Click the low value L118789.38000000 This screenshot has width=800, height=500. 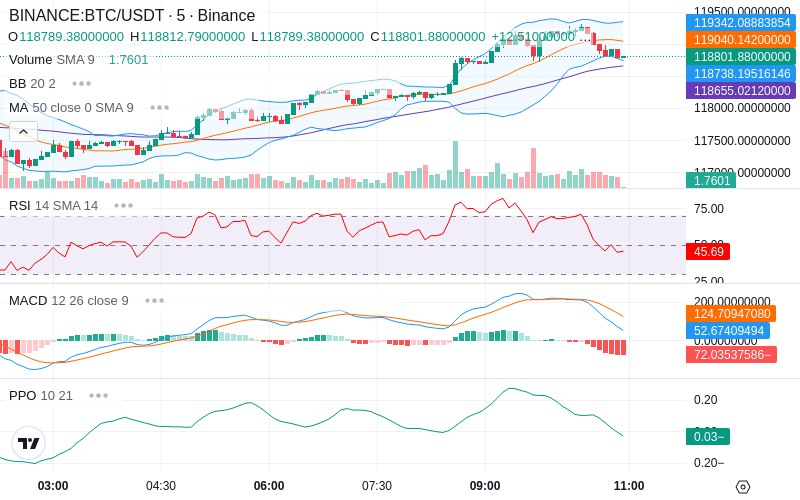308,37
